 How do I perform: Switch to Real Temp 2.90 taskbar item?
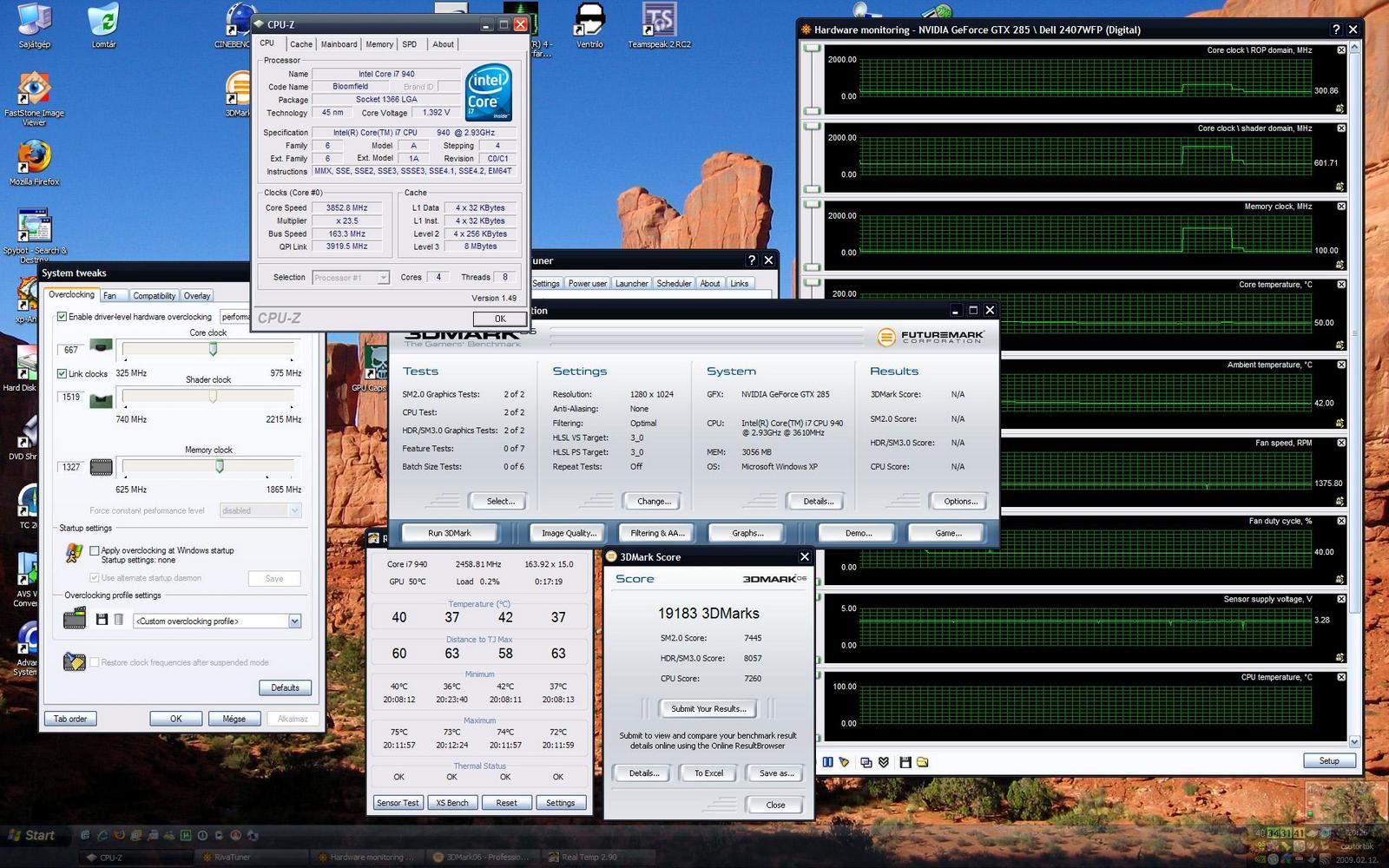[x=589, y=857]
